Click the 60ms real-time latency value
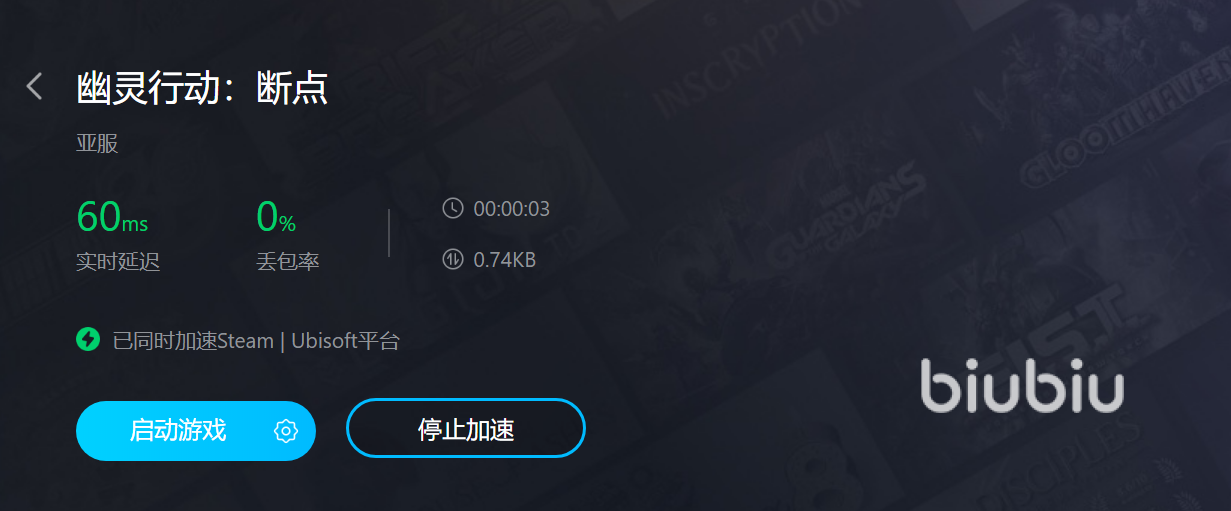Screen dimensions: 1231x511 click(x=112, y=215)
